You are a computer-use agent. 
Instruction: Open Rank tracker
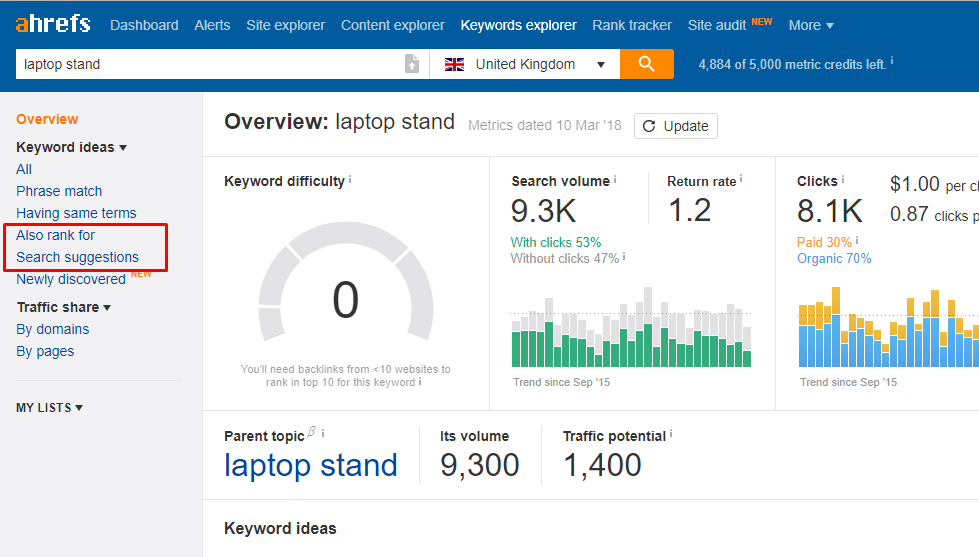point(632,26)
